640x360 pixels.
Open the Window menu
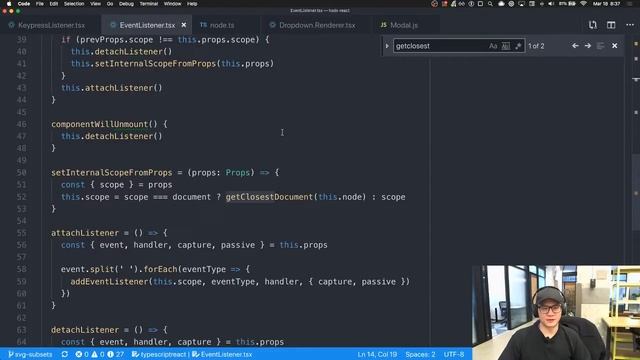[x=172, y=4]
